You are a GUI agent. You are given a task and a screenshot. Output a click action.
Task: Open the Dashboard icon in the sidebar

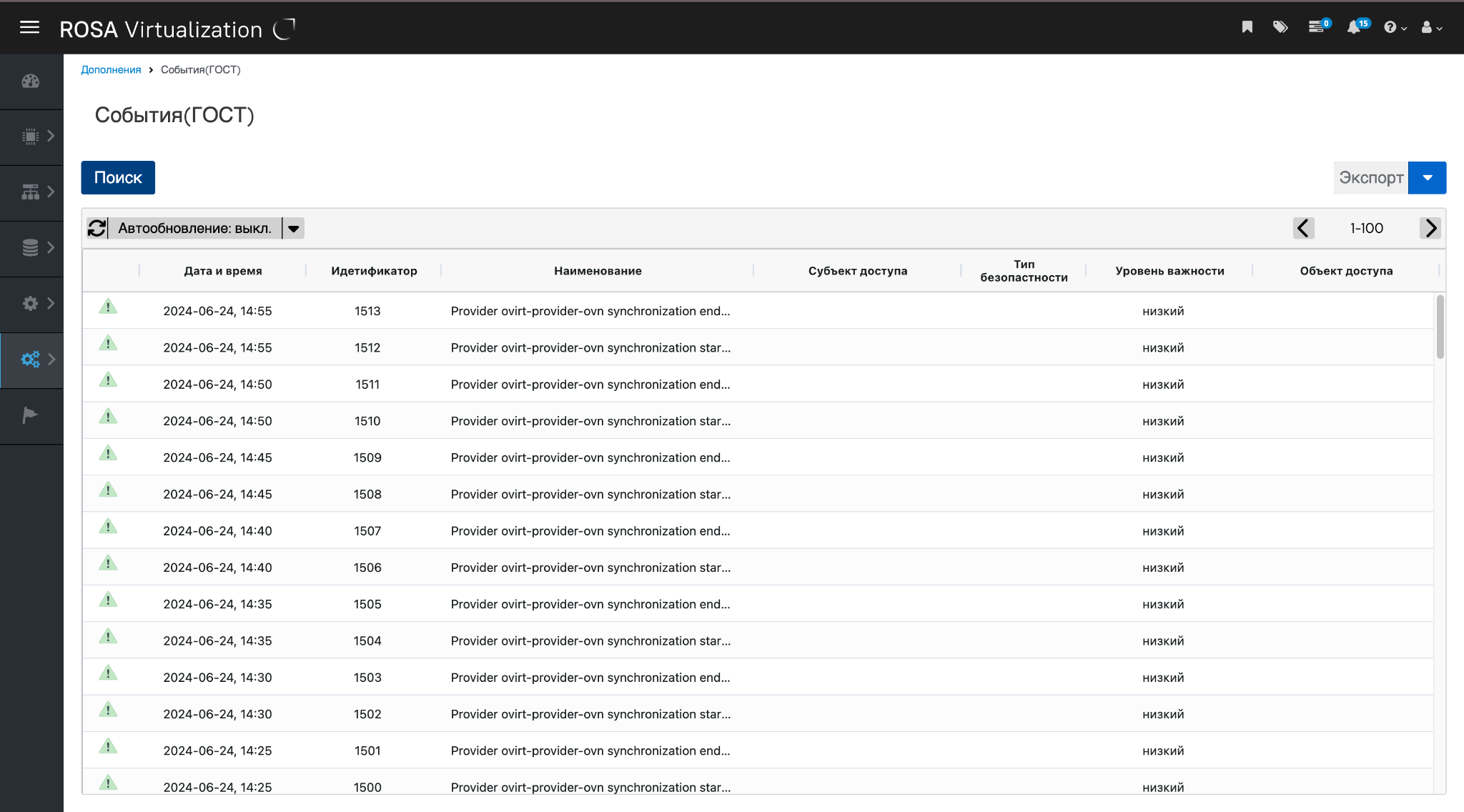click(x=31, y=81)
